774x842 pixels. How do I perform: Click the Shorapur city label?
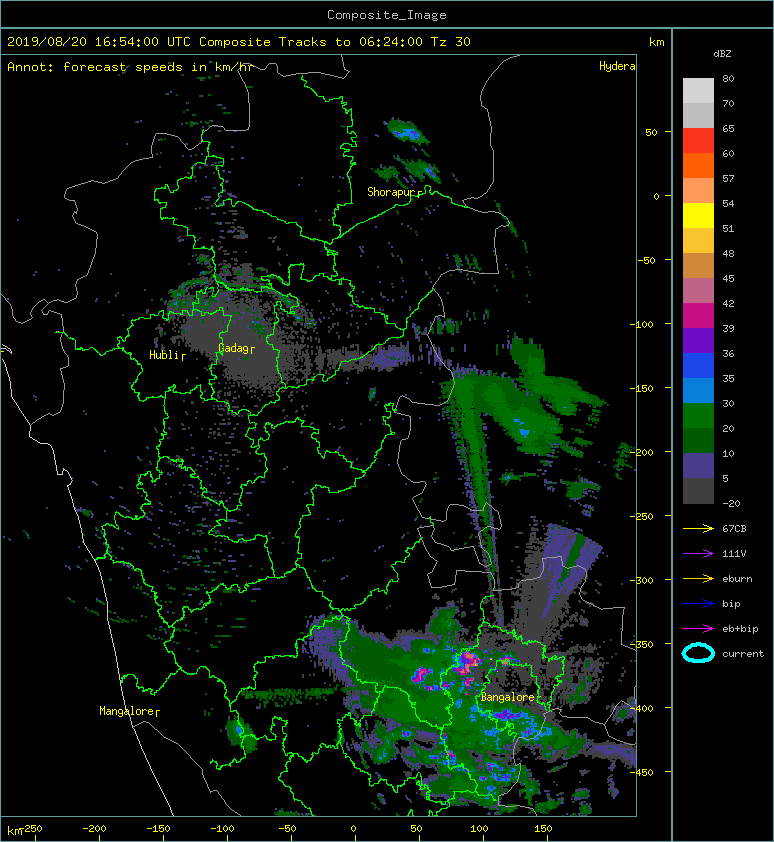[x=394, y=192]
